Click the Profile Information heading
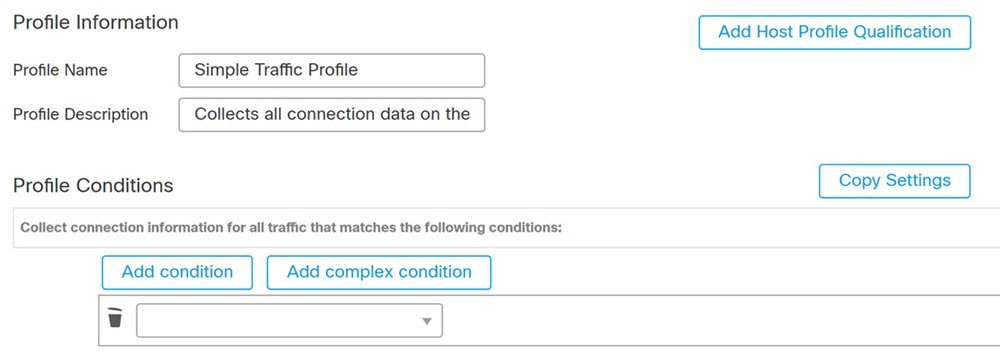 96,22
